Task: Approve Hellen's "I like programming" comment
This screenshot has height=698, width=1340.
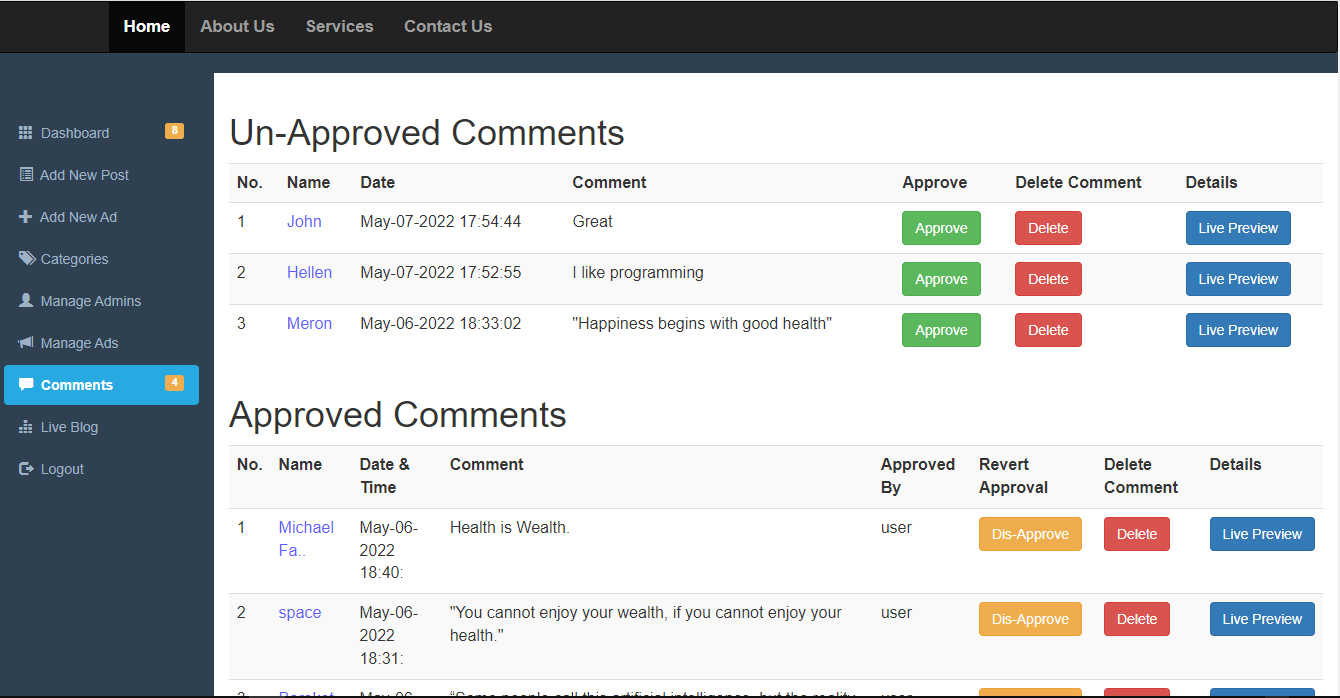Action: click(x=941, y=279)
